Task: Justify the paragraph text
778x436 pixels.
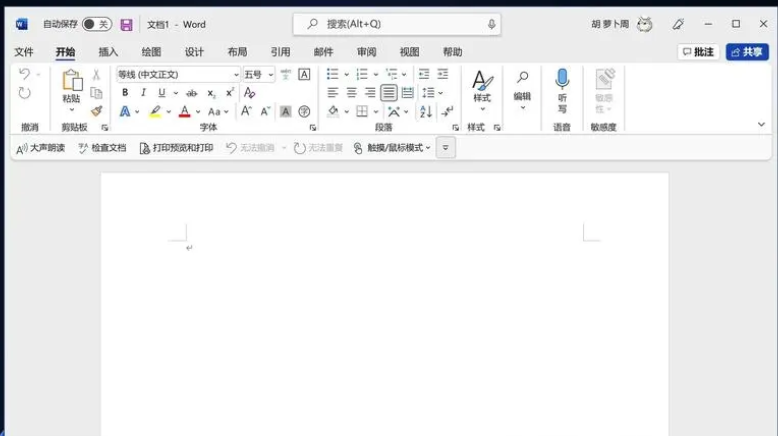Action: 389,93
